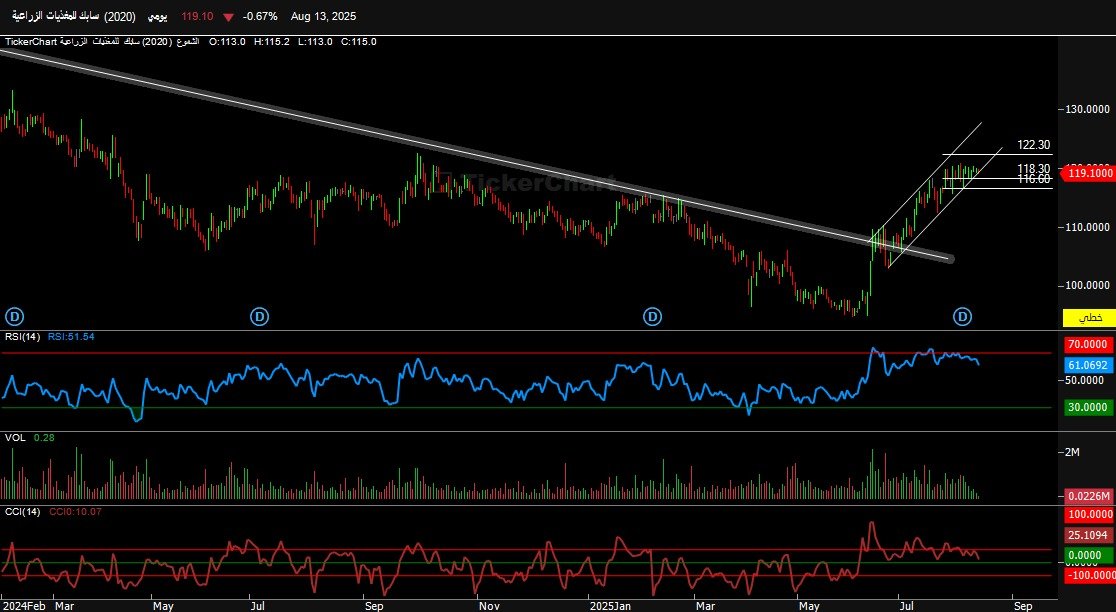This screenshot has height=612, width=1116.
Task: Click the blue 61.0692 RSI value tag
Action: (x=1089, y=365)
